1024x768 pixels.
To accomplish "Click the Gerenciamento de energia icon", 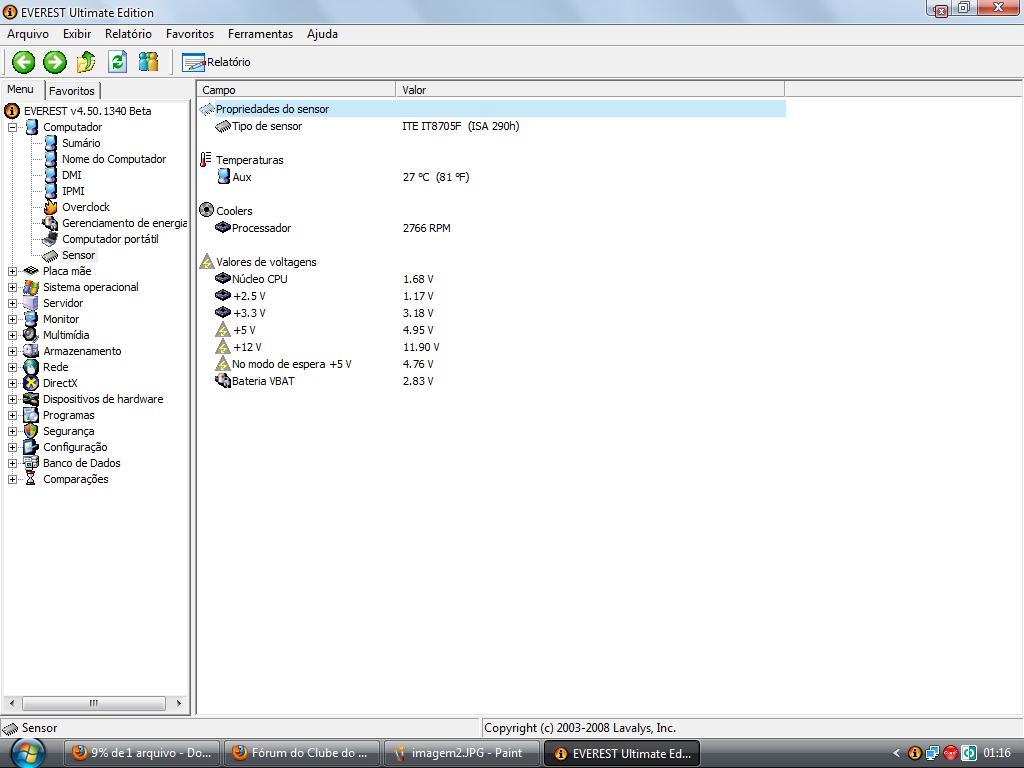I will coord(50,223).
